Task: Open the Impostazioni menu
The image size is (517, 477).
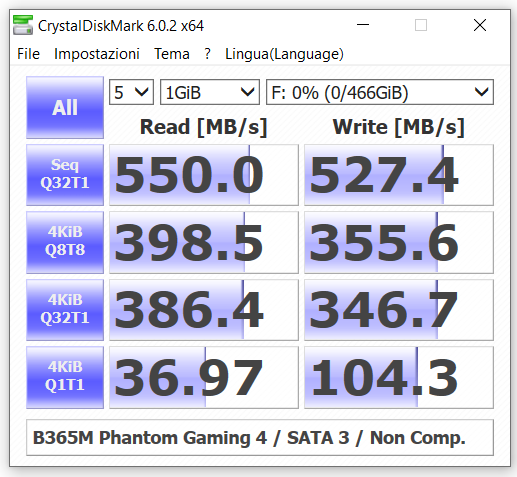Action: pos(97,54)
